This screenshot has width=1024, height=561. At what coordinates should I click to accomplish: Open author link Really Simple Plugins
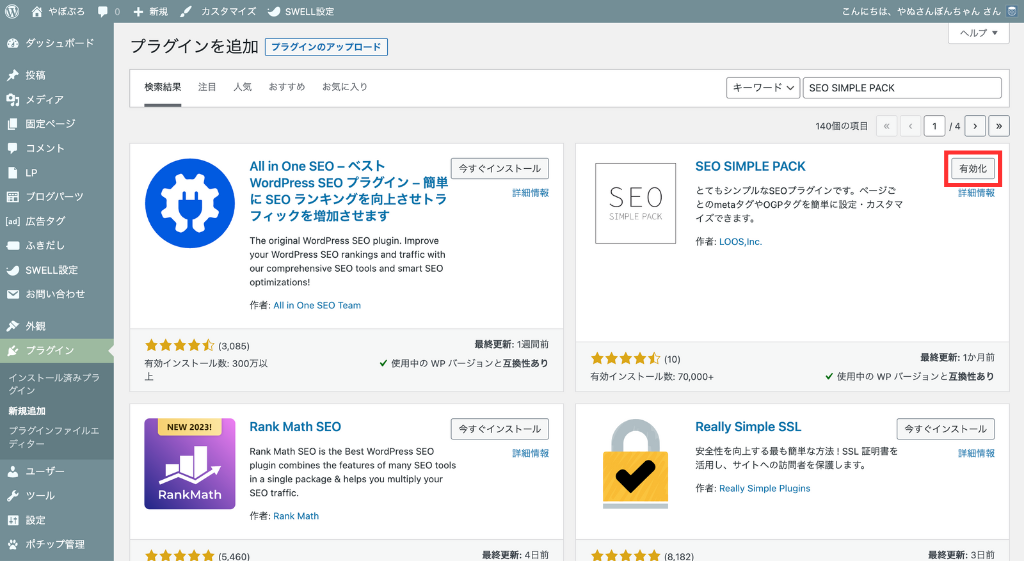point(765,489)
